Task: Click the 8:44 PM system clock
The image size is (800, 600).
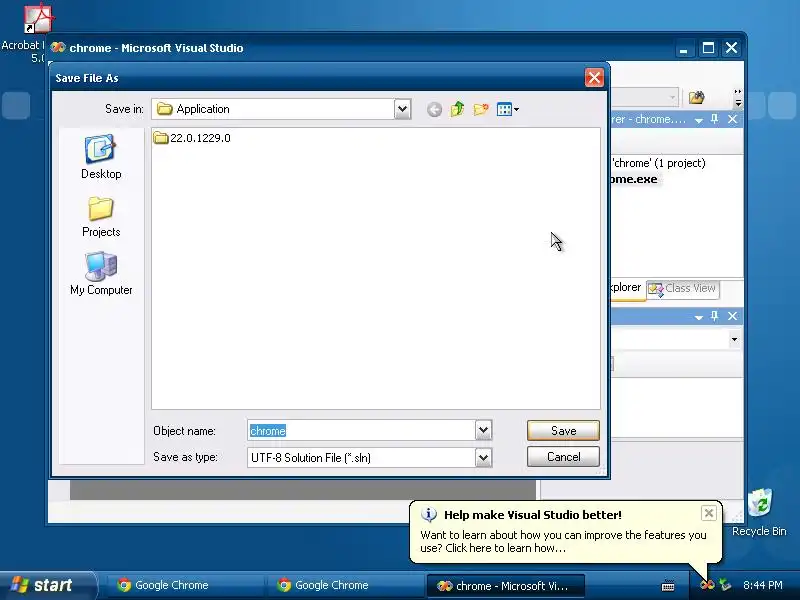Action: [762, 585]
